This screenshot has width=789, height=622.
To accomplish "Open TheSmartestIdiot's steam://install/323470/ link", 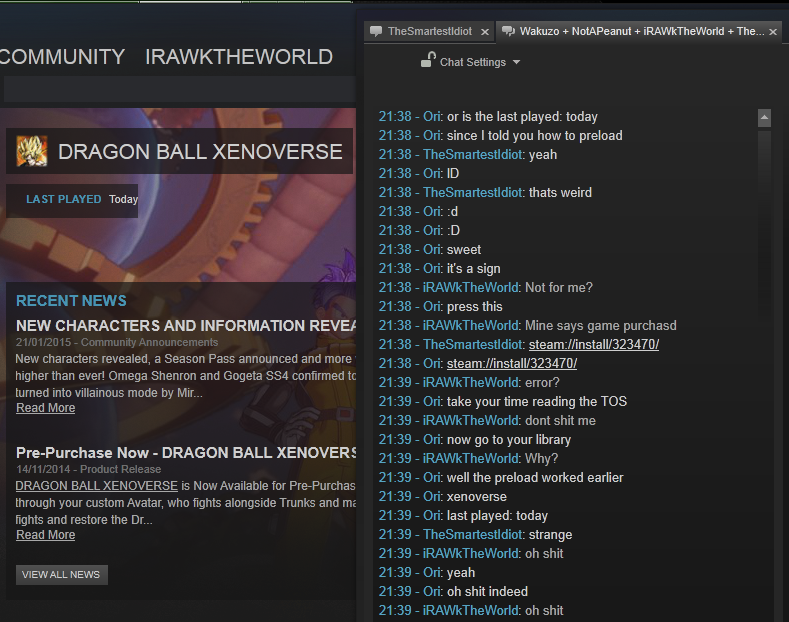I will point(594,344).
